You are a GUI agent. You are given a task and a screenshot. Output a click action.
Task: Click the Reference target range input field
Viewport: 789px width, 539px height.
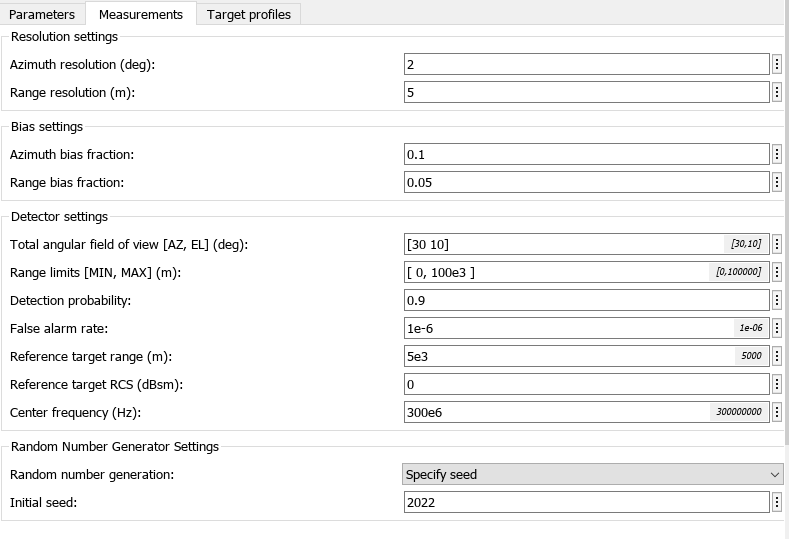[x=565, y=357]
